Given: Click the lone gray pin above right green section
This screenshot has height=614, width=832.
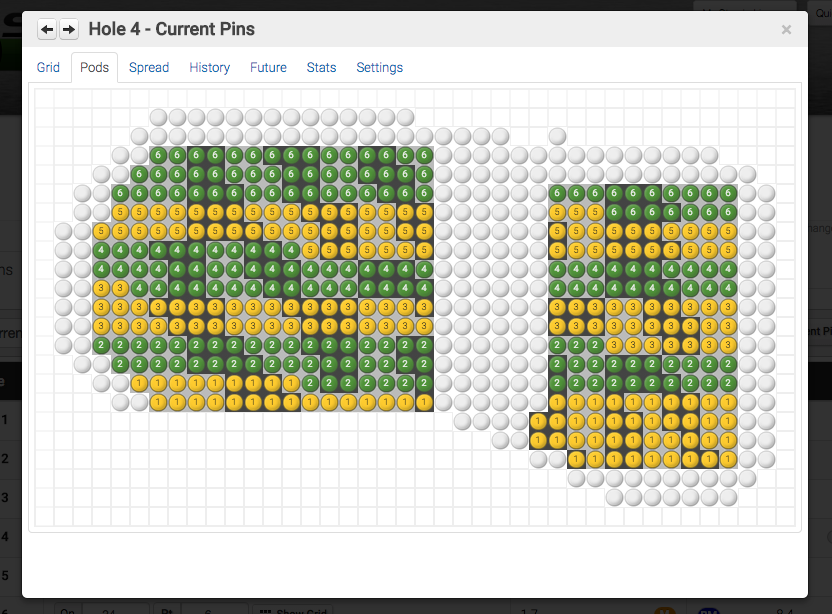Looking at the screenshot, I should coord(557,136).
